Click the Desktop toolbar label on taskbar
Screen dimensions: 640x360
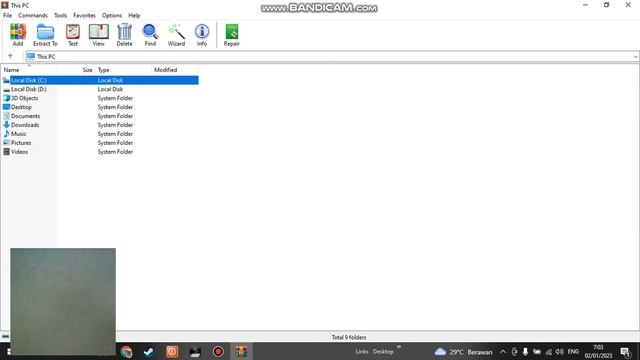tap(383, 351)
